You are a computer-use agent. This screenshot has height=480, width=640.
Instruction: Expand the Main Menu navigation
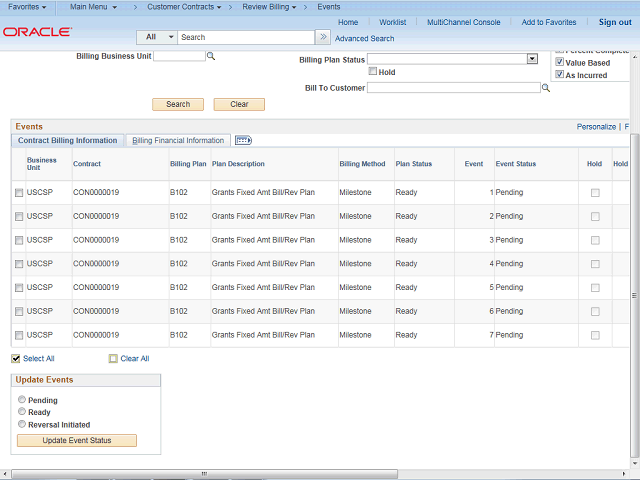tap(93, 7)
